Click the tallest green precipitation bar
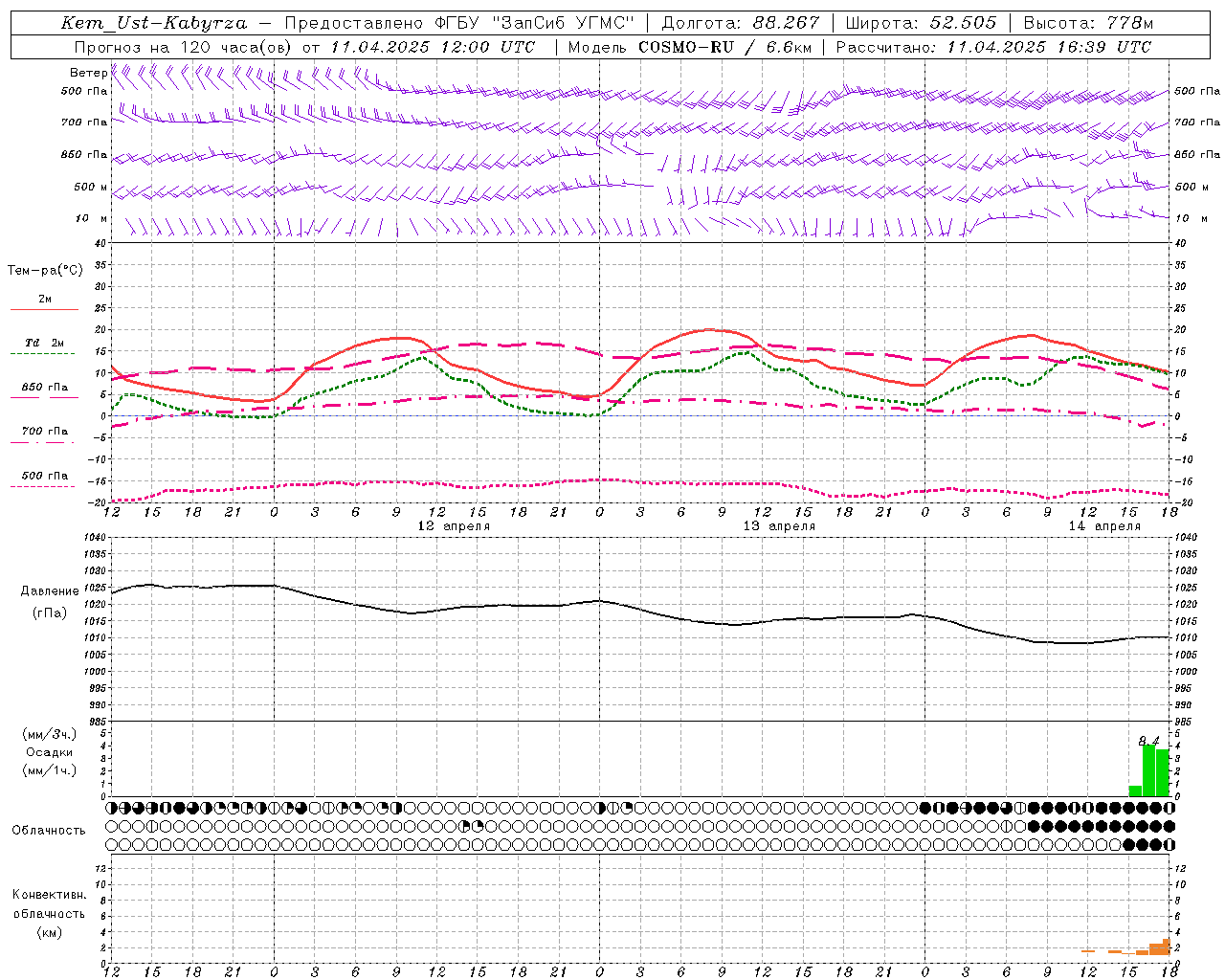Image resolution: width=1225 pixels, height=980 pixels. (1148, 770)
